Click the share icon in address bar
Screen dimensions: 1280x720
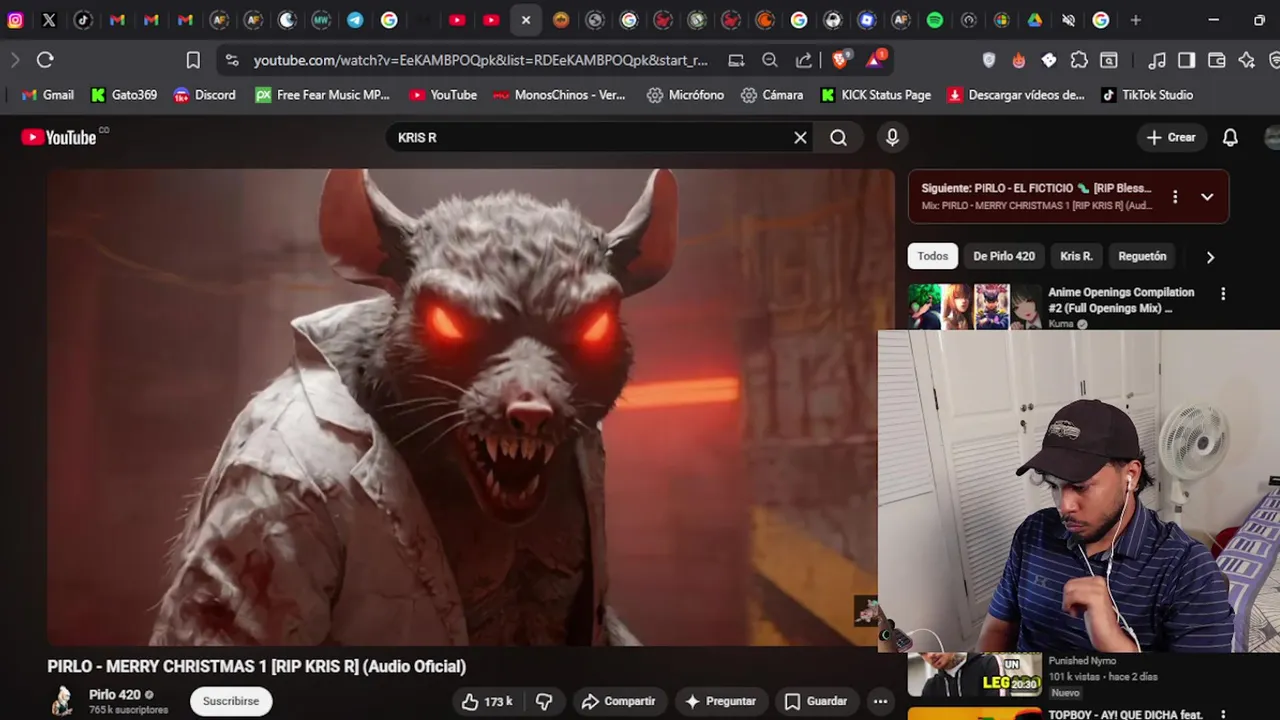pos(804,60)
